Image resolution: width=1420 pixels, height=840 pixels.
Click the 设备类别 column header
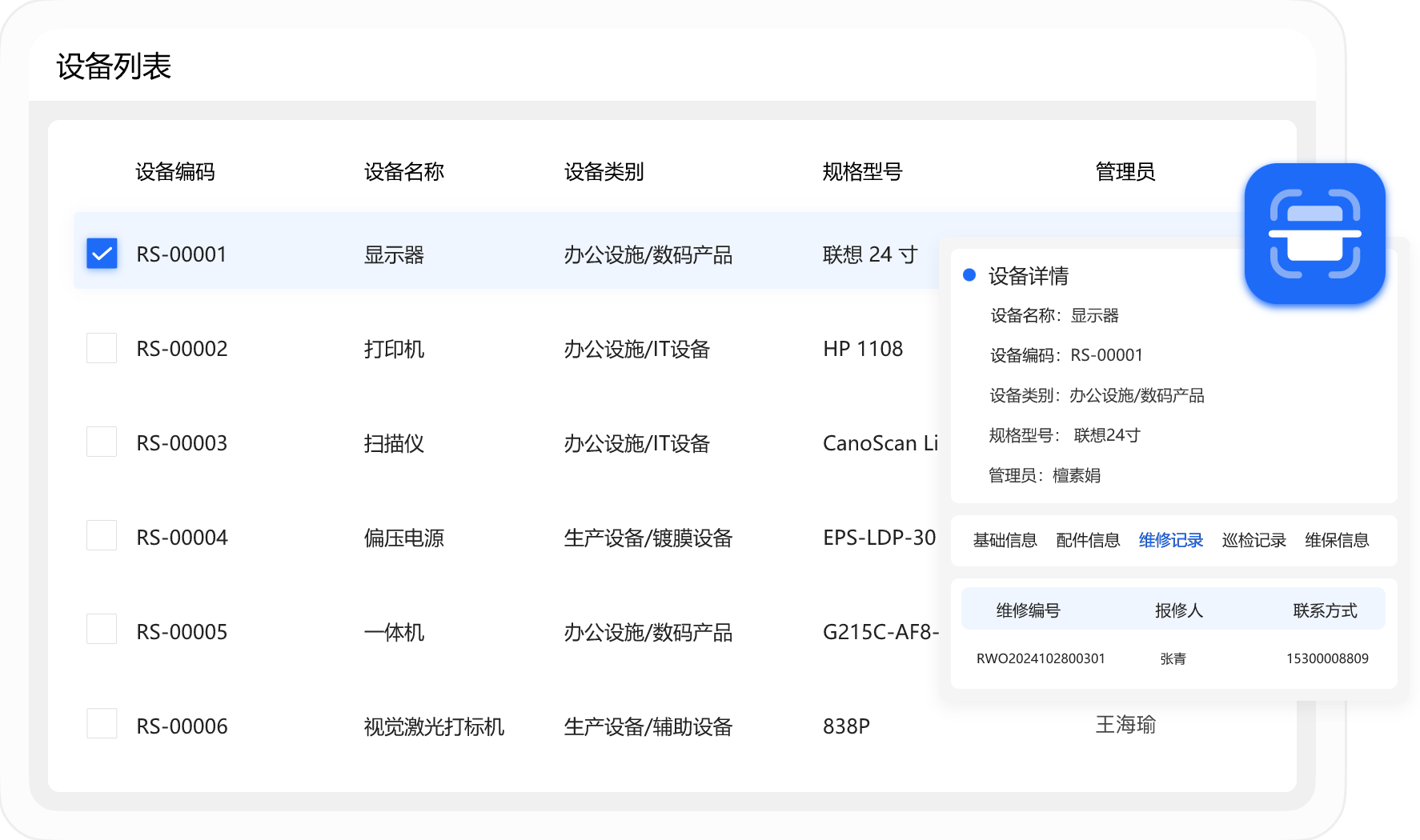point(604,171)
